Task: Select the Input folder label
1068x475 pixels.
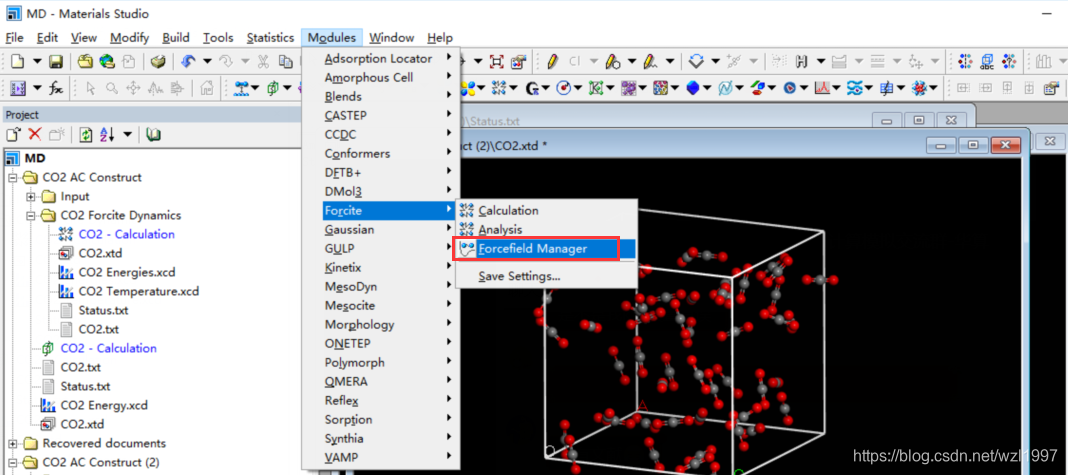Action: click(75, 196)
